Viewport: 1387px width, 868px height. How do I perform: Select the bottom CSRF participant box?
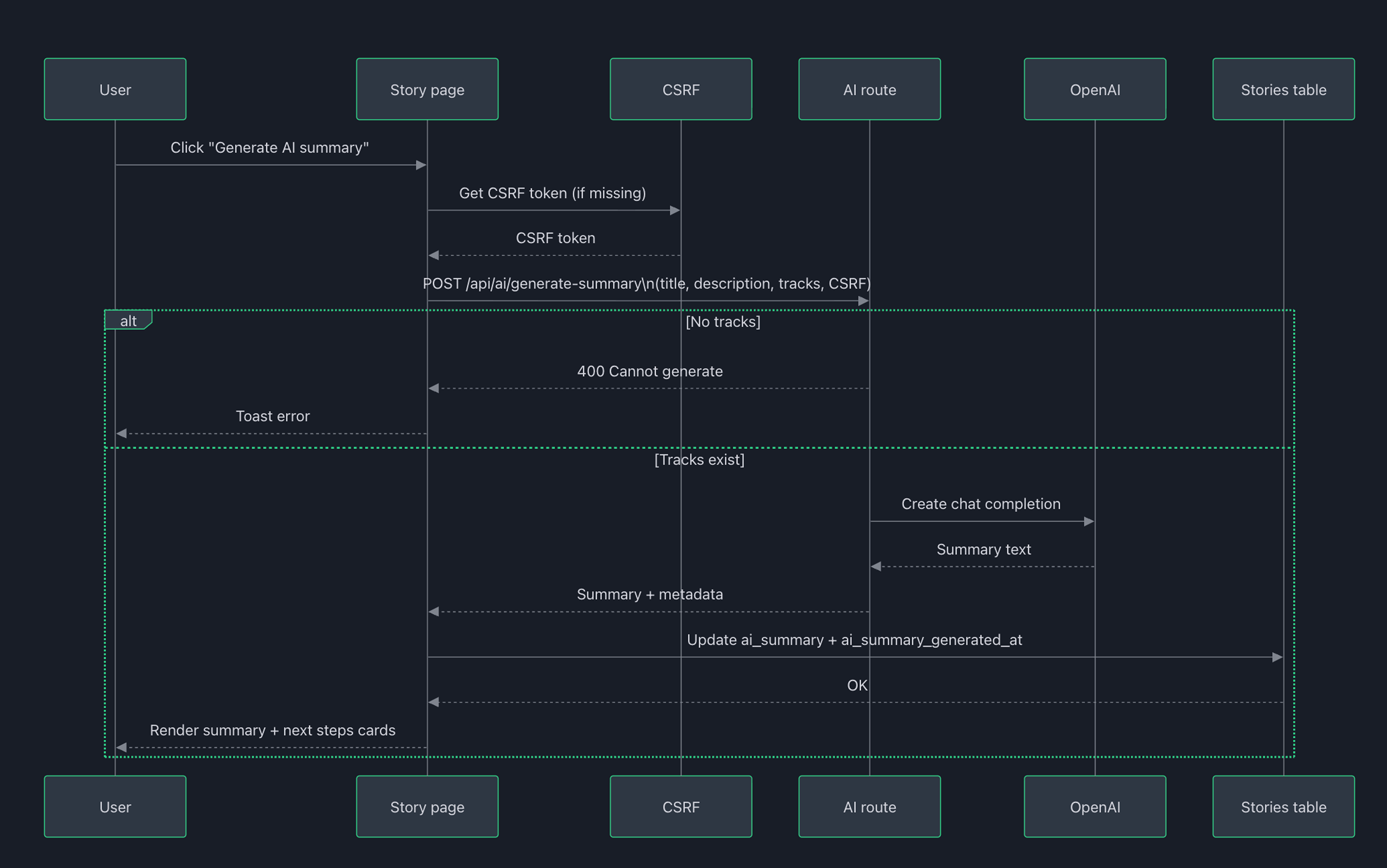(x=680, y=807)
